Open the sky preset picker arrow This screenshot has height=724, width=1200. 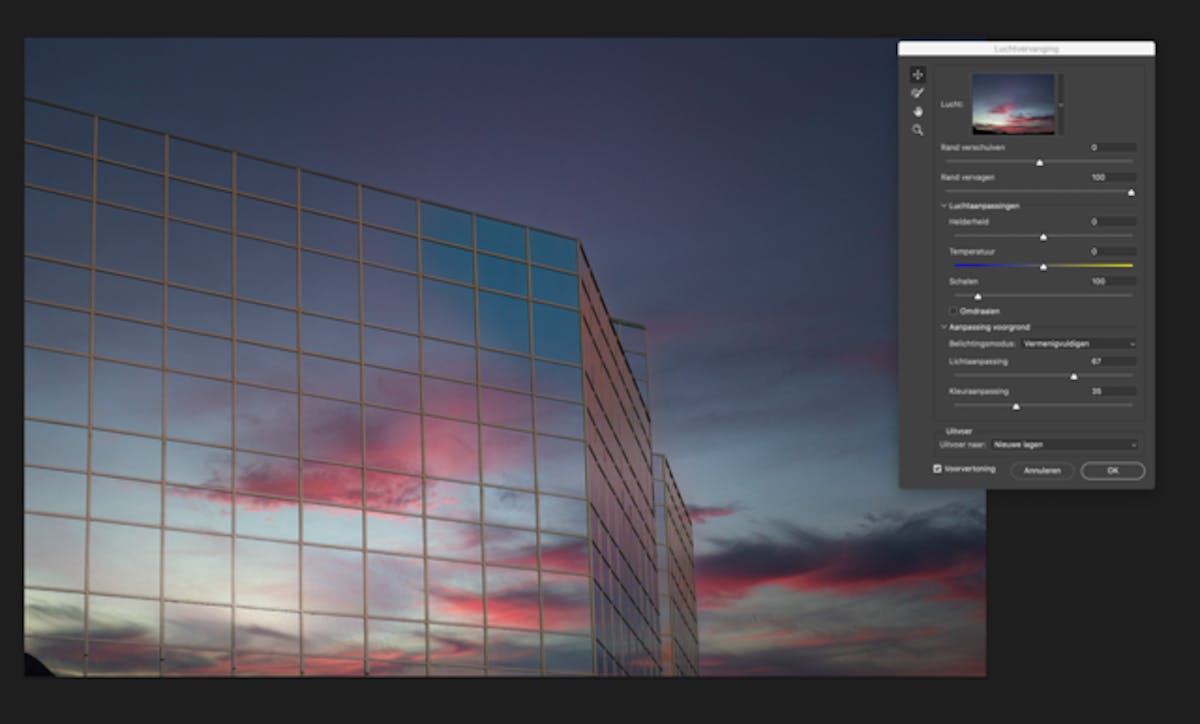pos(1062,103)
